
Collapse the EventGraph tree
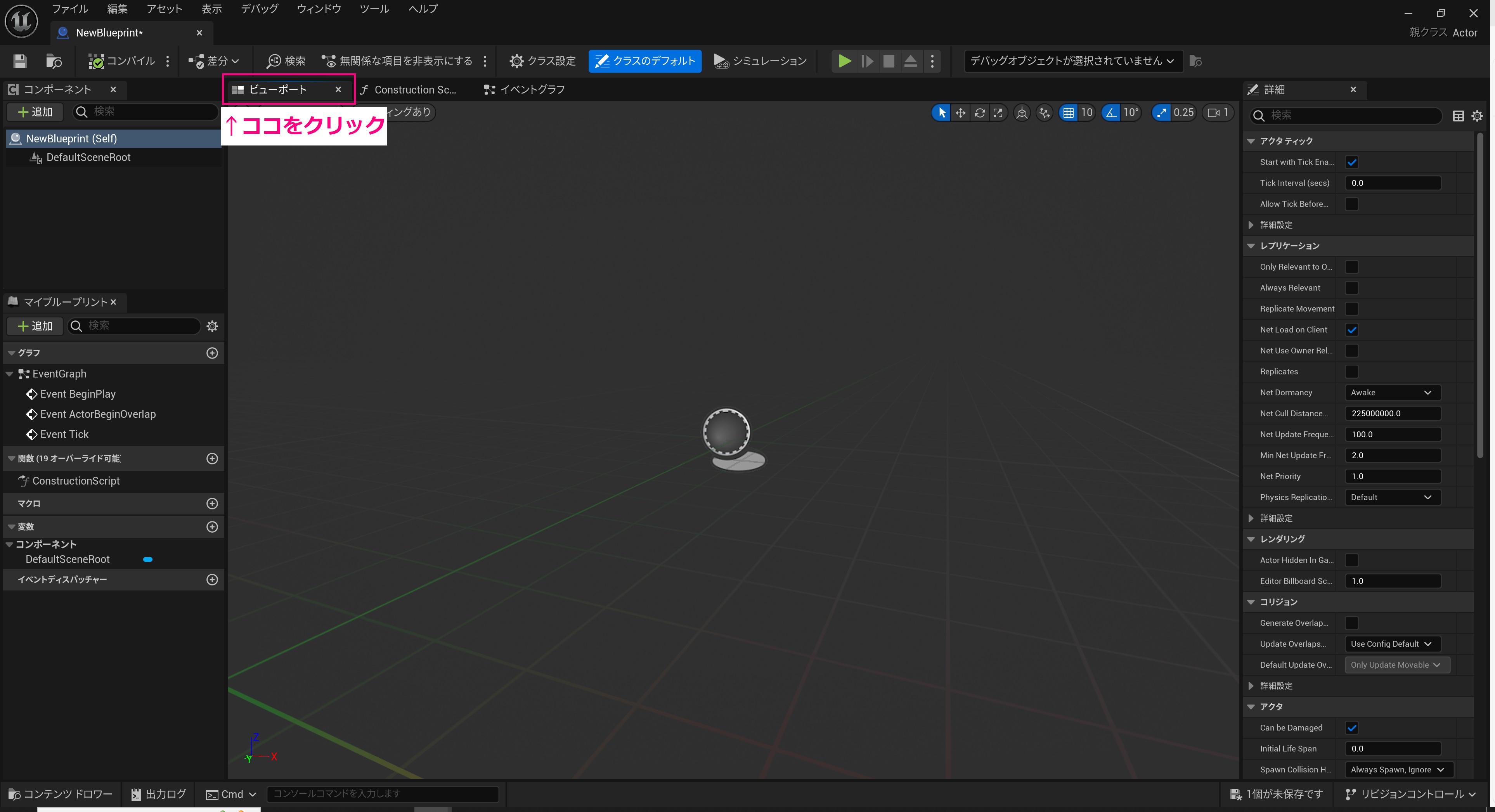[9, 373]
